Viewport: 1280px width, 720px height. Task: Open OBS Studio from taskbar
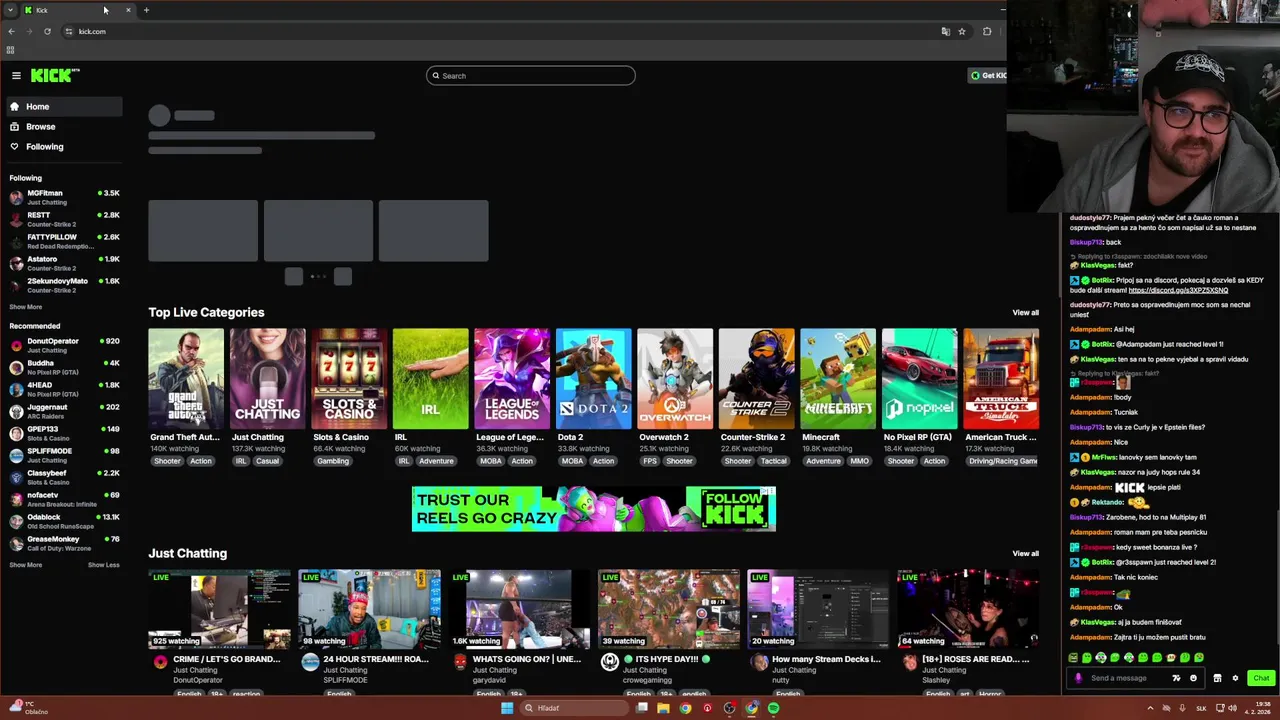[729, 708]
